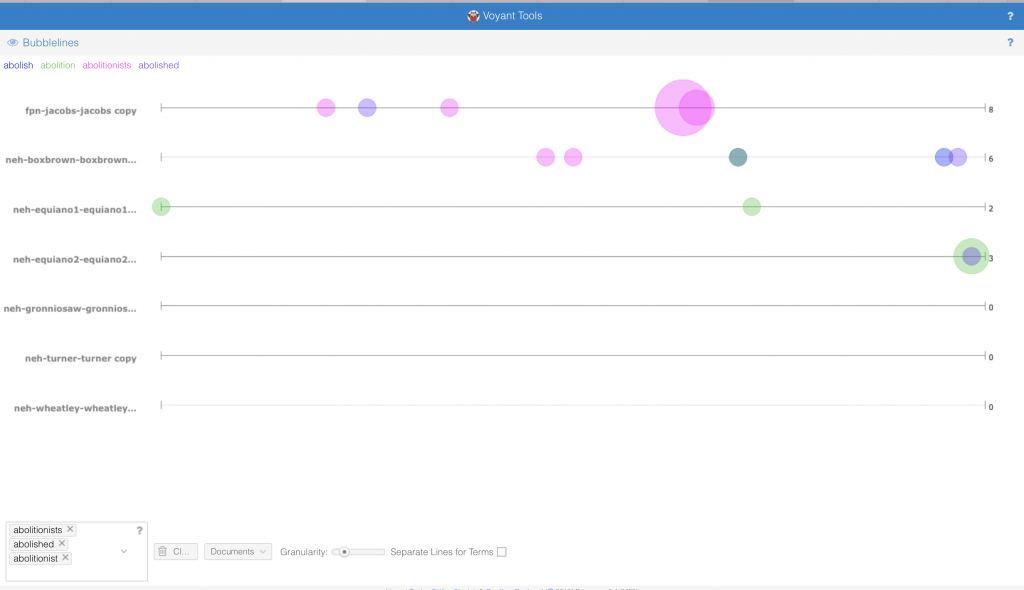Expand the terms selector dropdown arrow
The image size is (1024, 590).
pyautogui.click(x=124, y=551)
